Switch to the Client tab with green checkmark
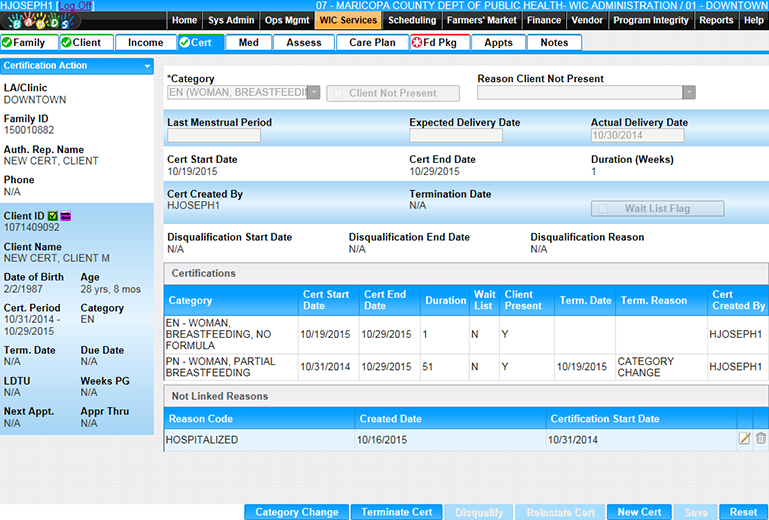The height and width of the screenshot is (520, 769). click(86, 42)
